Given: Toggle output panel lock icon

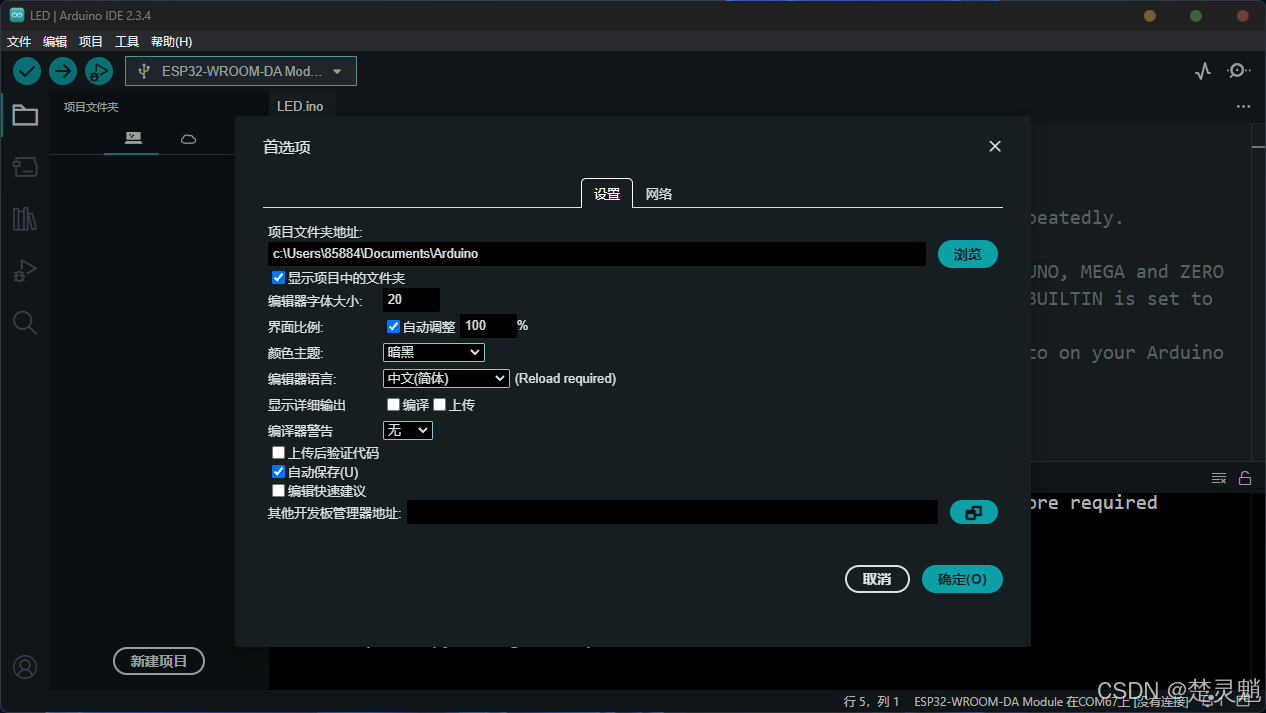Looking at the screenshot, I should click(x=1245, y=478).
